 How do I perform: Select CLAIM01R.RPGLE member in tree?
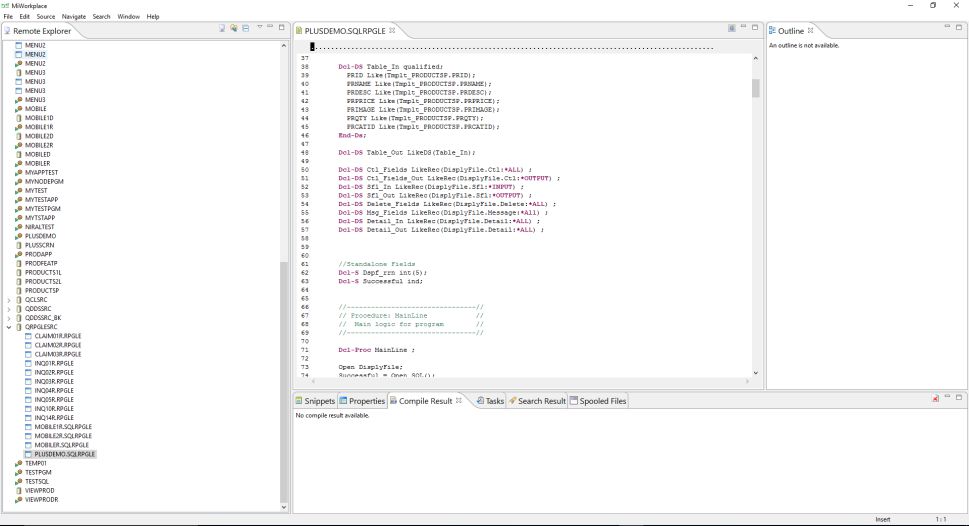tap(57, 336)
